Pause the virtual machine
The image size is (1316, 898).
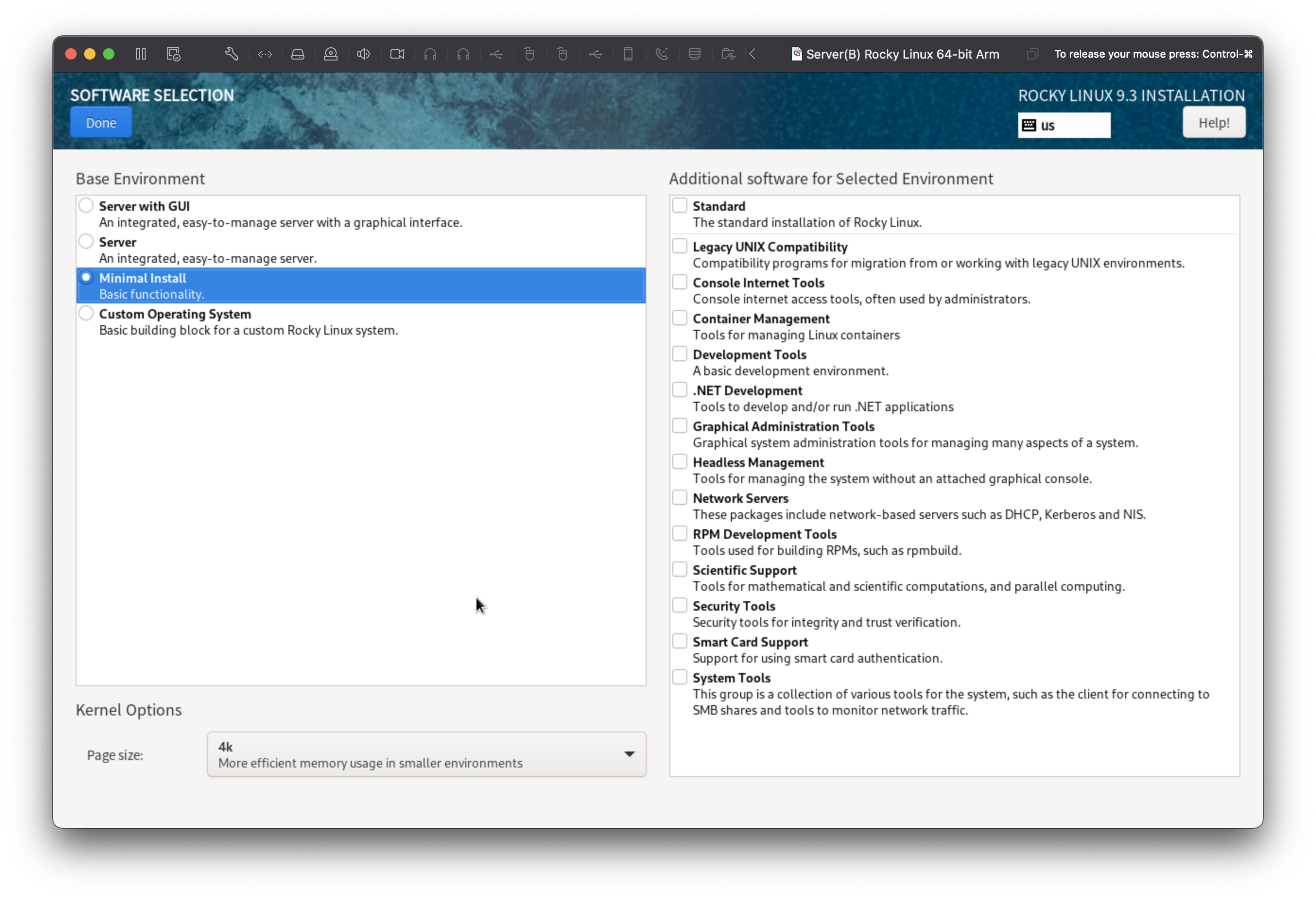141,54
